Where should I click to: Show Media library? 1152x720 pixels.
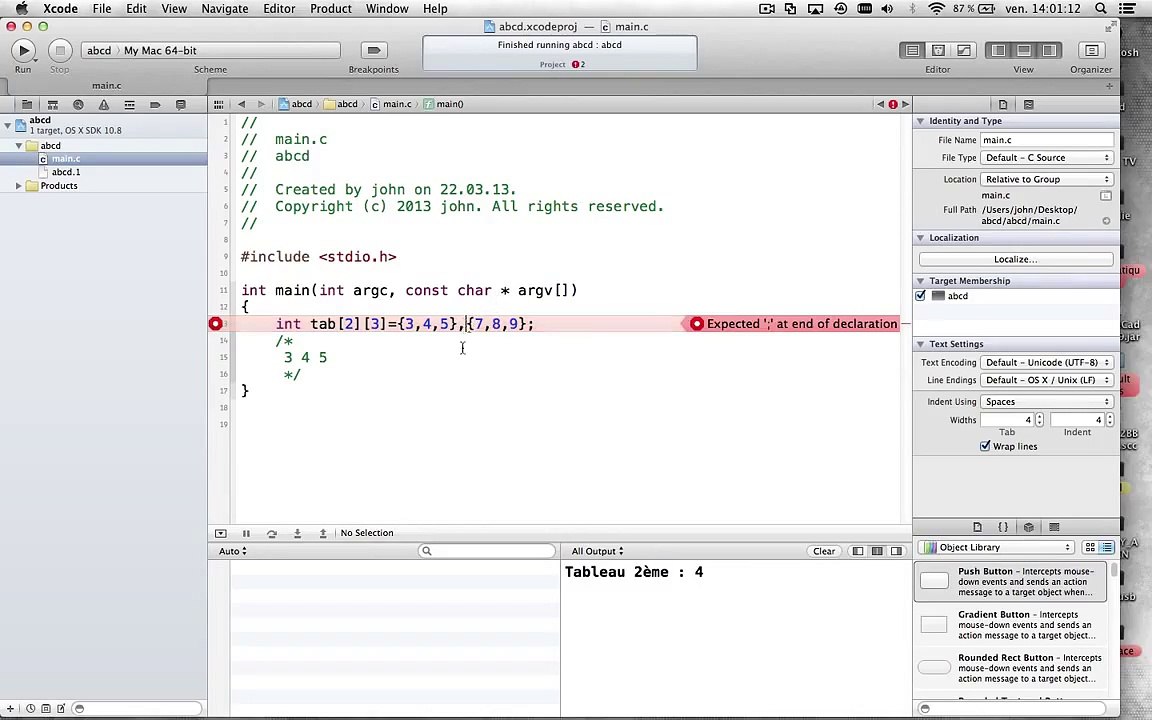(1054, 527)
